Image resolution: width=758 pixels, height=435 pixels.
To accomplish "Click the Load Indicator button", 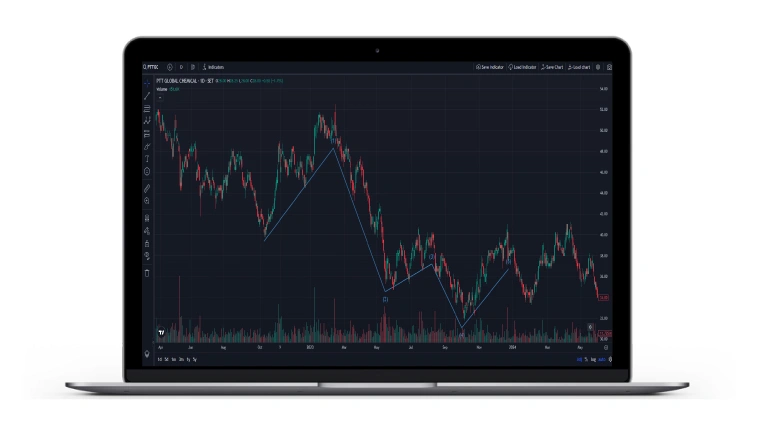I will pos(522,67).
